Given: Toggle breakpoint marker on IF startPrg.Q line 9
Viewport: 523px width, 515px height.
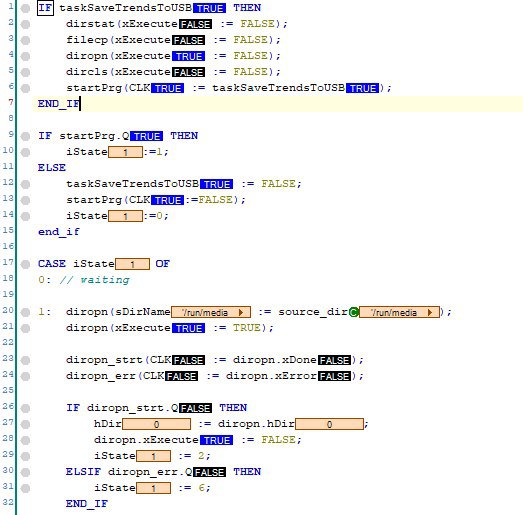Looking at the screenshot, I should (x=25, y=136).
